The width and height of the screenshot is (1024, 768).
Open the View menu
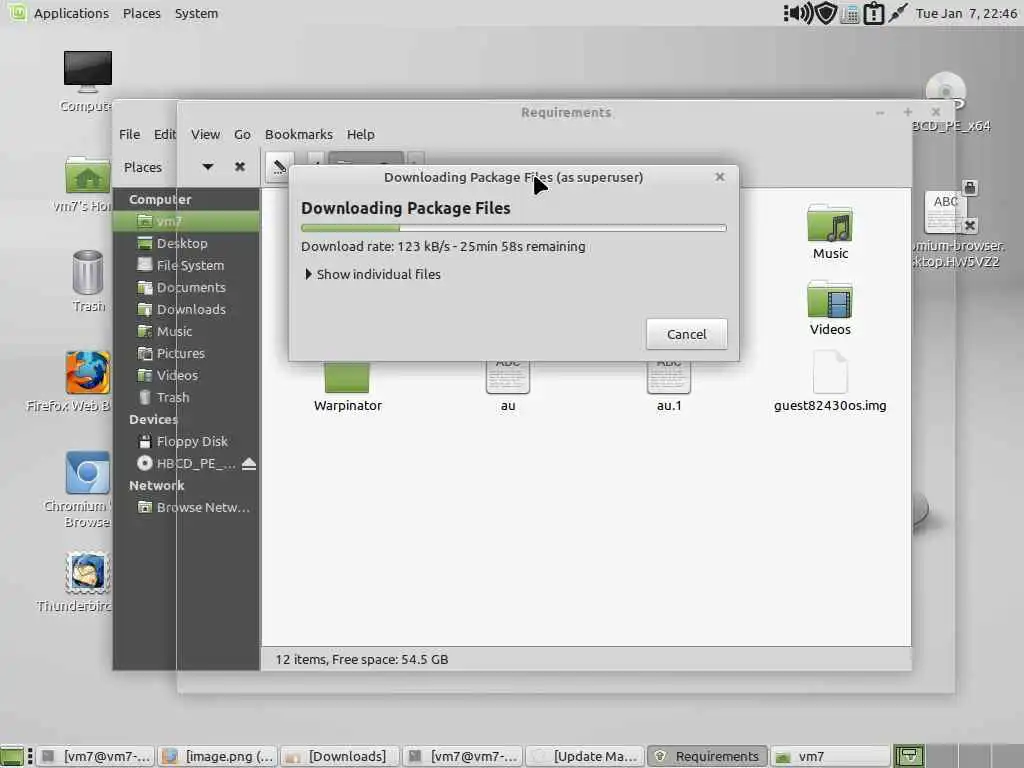pos(205,134)
